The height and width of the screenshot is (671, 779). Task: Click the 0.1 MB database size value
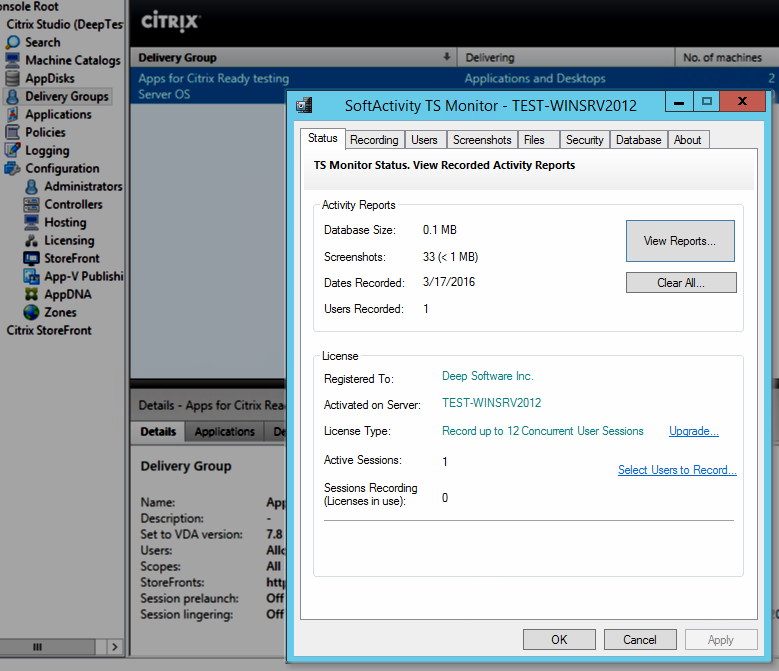coord(440,230)
